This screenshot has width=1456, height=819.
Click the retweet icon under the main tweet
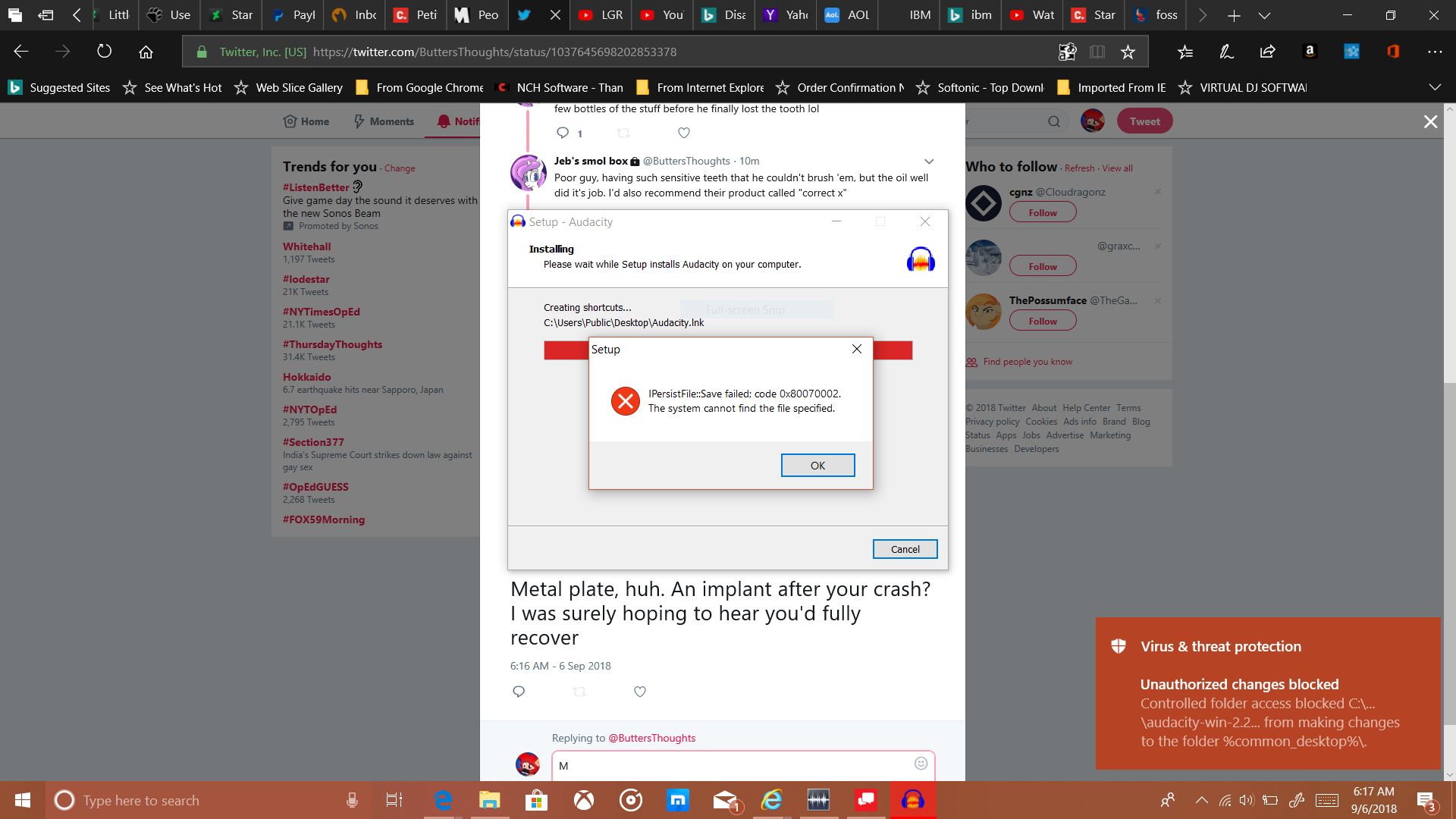(579, 692)
